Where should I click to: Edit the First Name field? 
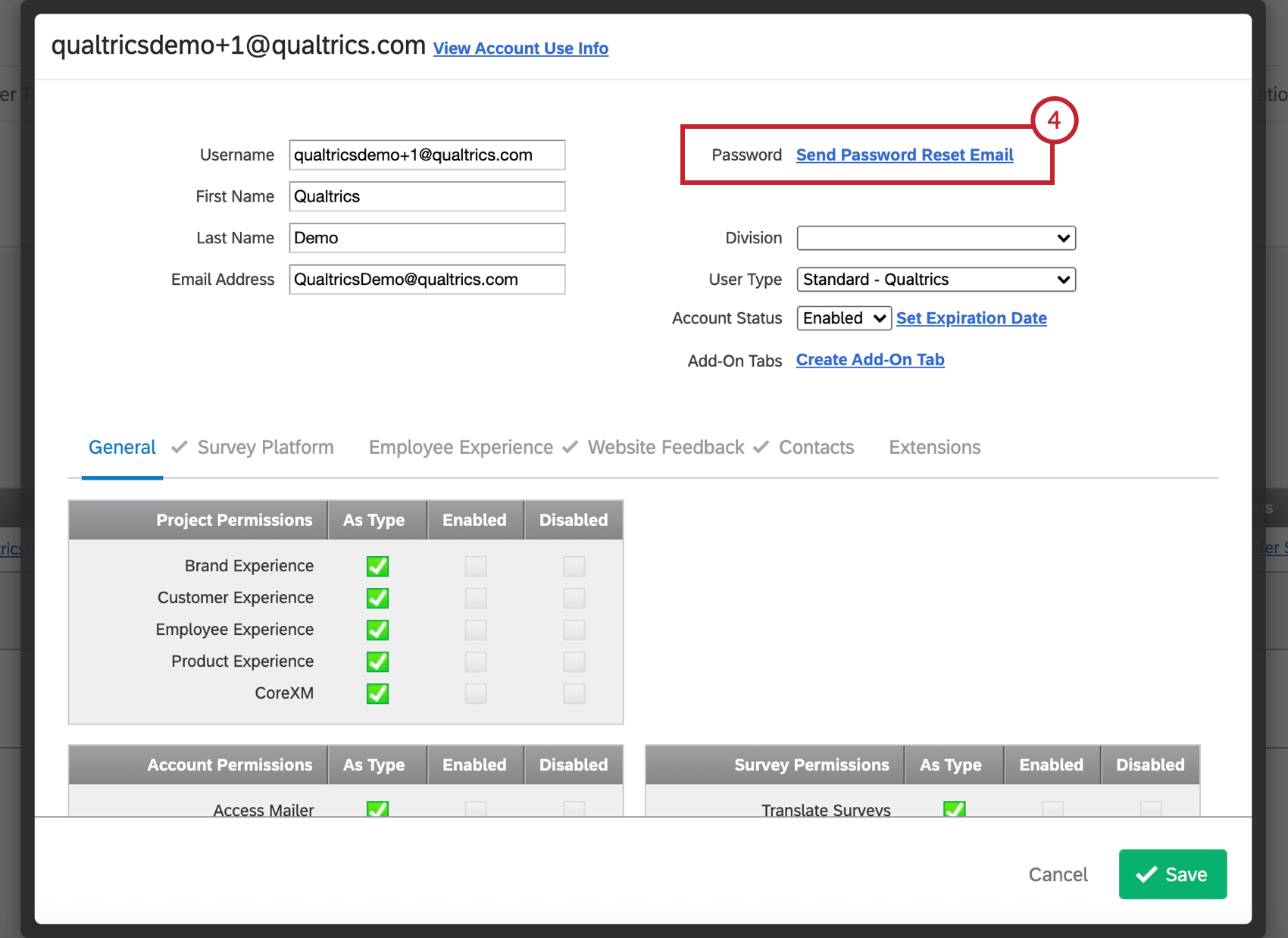click(x=427, y=196)
